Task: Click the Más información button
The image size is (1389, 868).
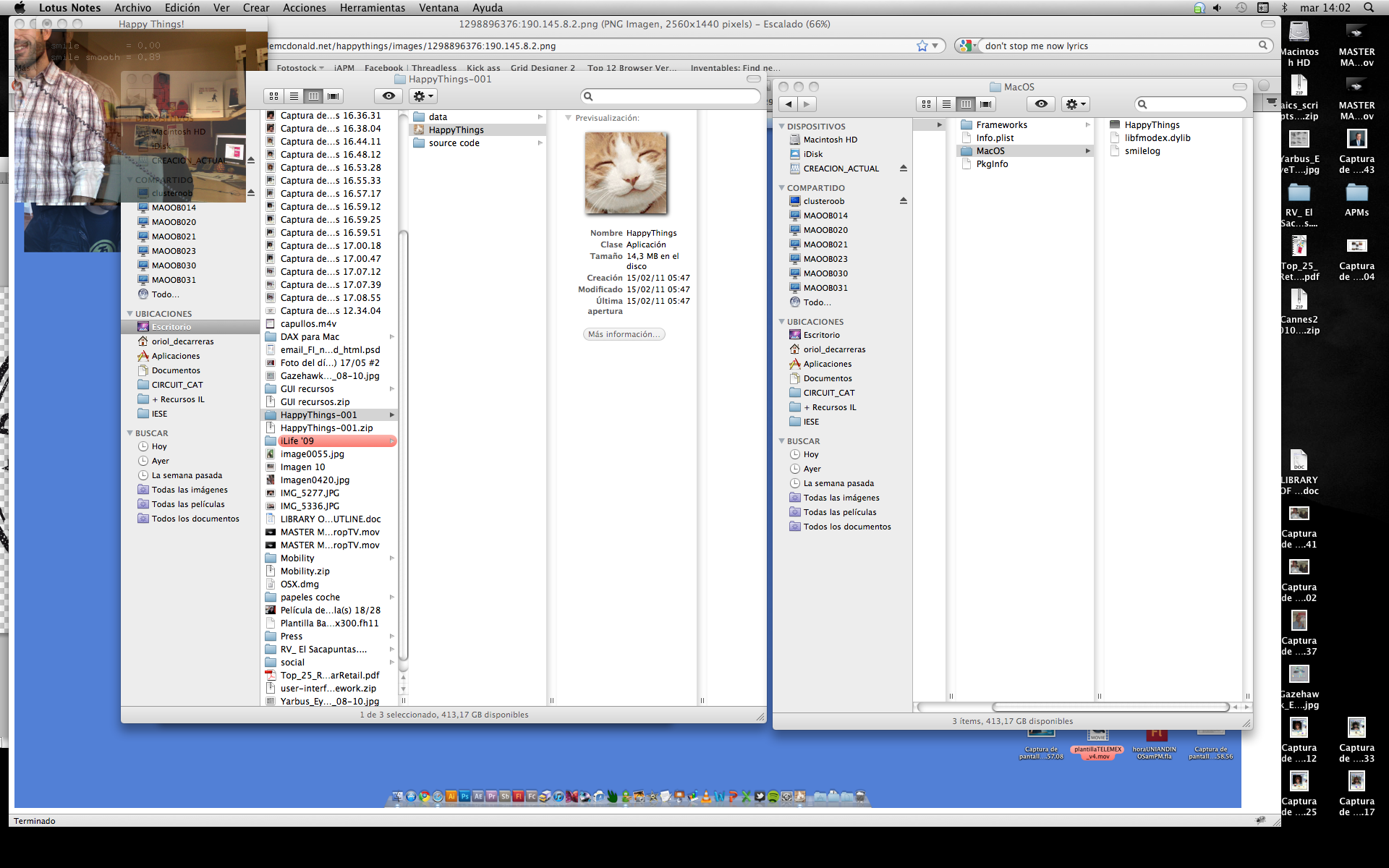Action: pyautogui.click(x=624, y=334)
